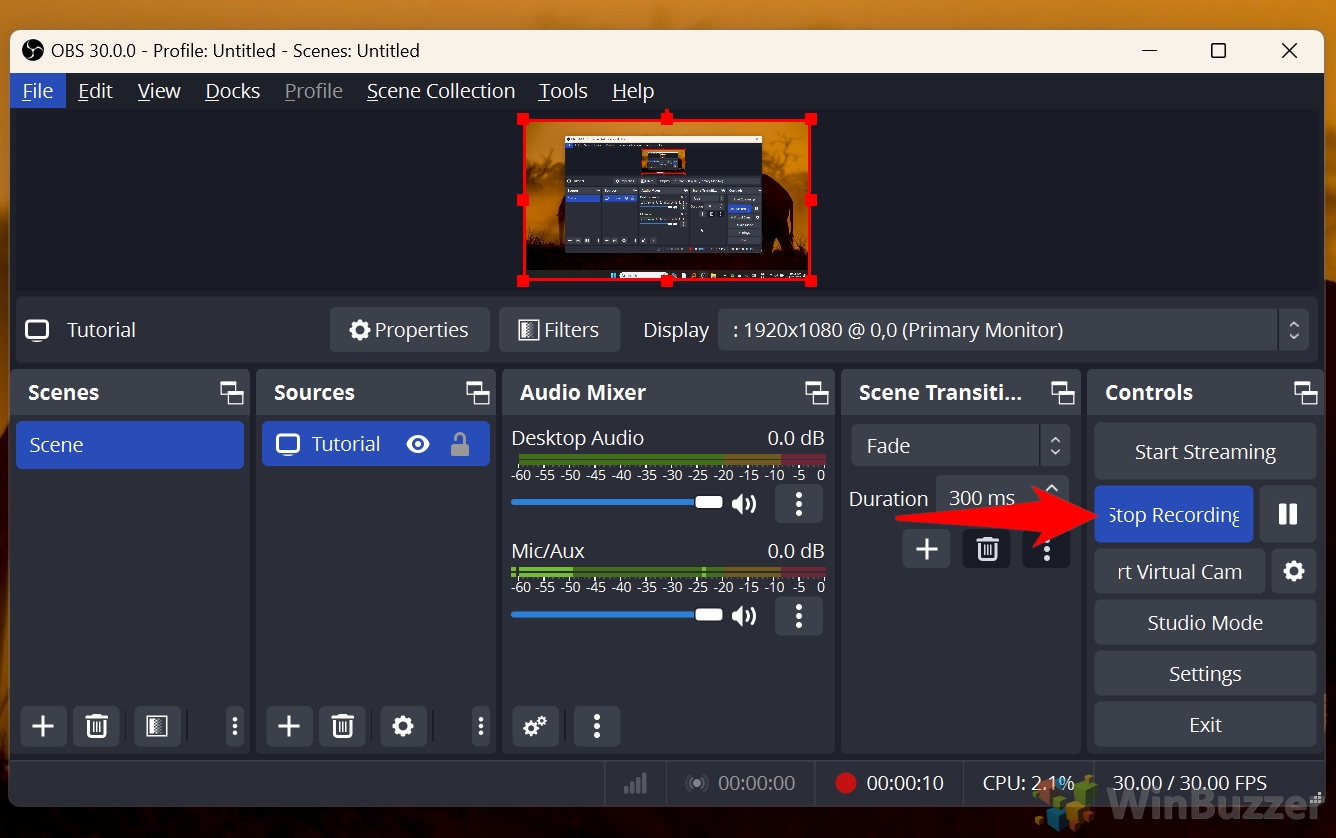Image resolution: width=1336 pixels, height=838 pixels.
Task: Open the Scene Collection menu
Action: (441, 91)
